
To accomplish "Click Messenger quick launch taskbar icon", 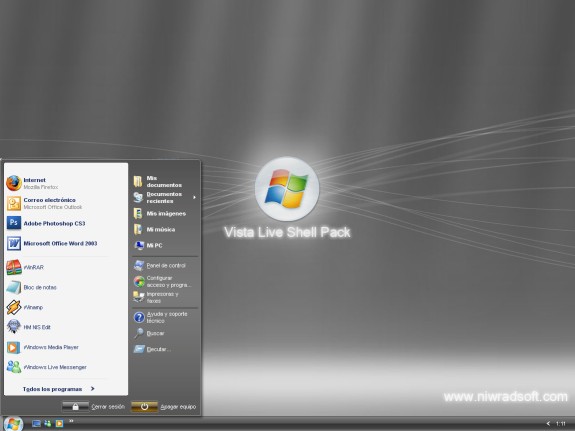I will pyautogui.click(x=48, y=424).
